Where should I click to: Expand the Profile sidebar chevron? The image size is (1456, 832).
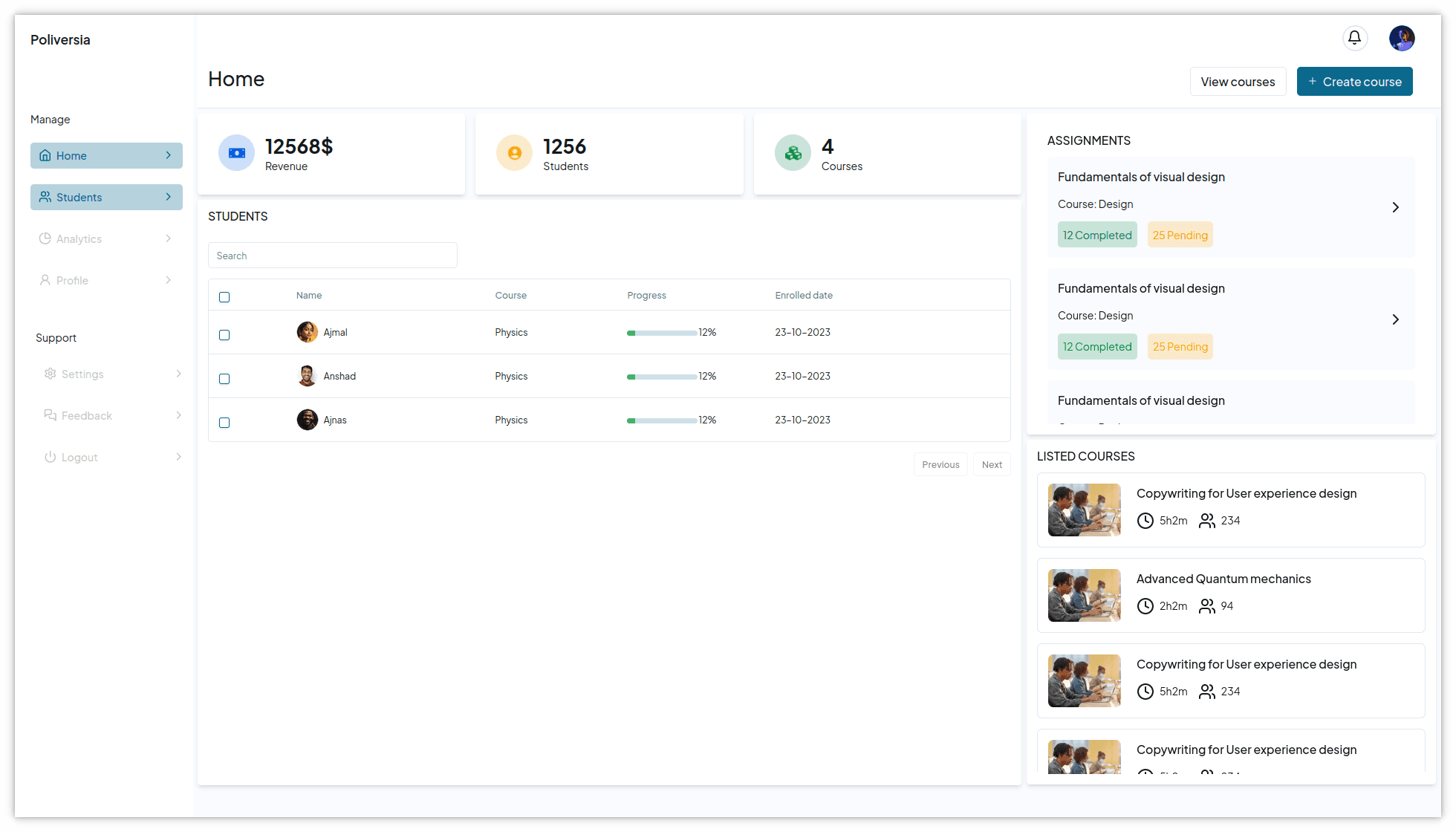pyautogui.click(x=169, y=280)
